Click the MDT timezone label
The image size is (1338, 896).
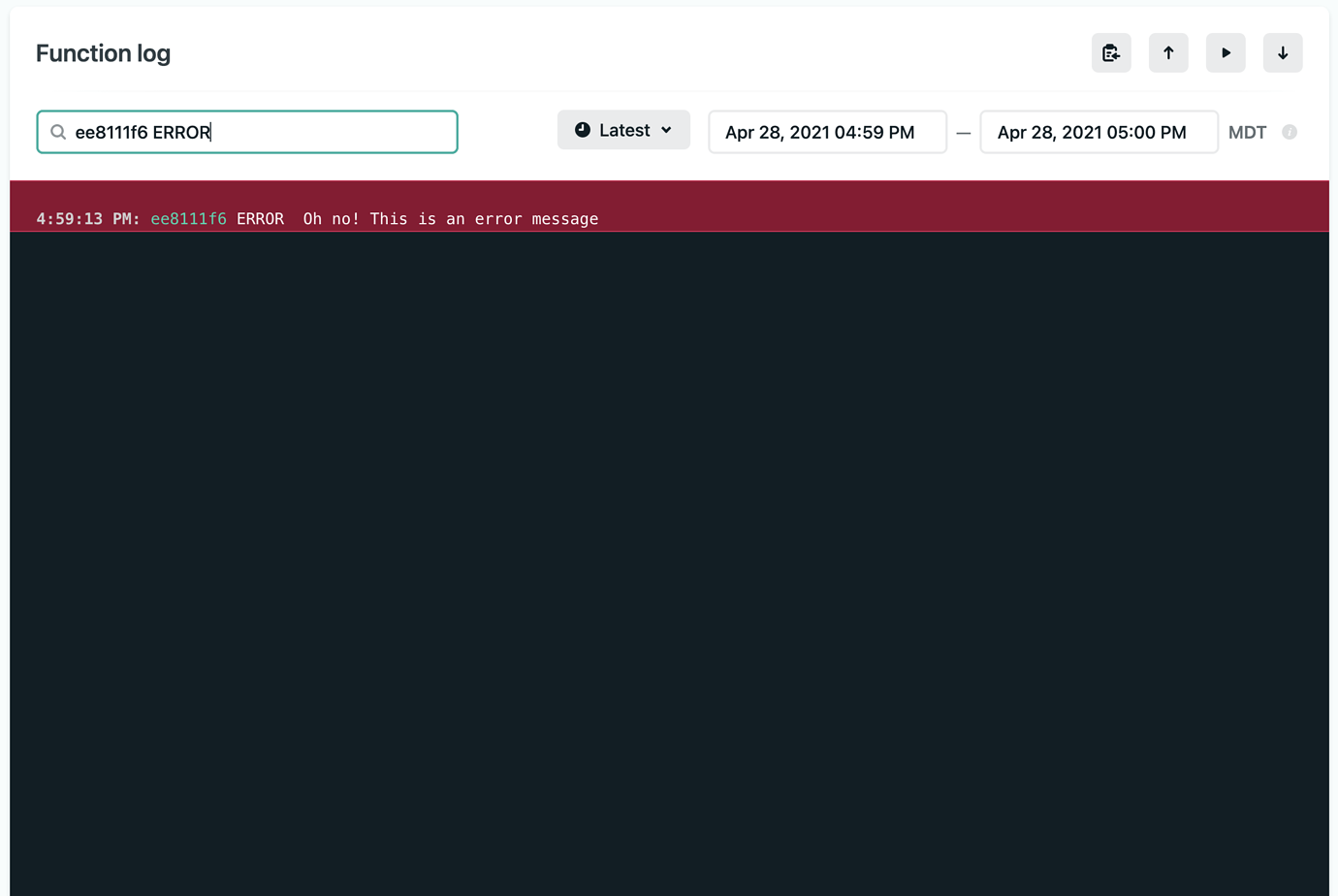click(x=1247, y=132)
